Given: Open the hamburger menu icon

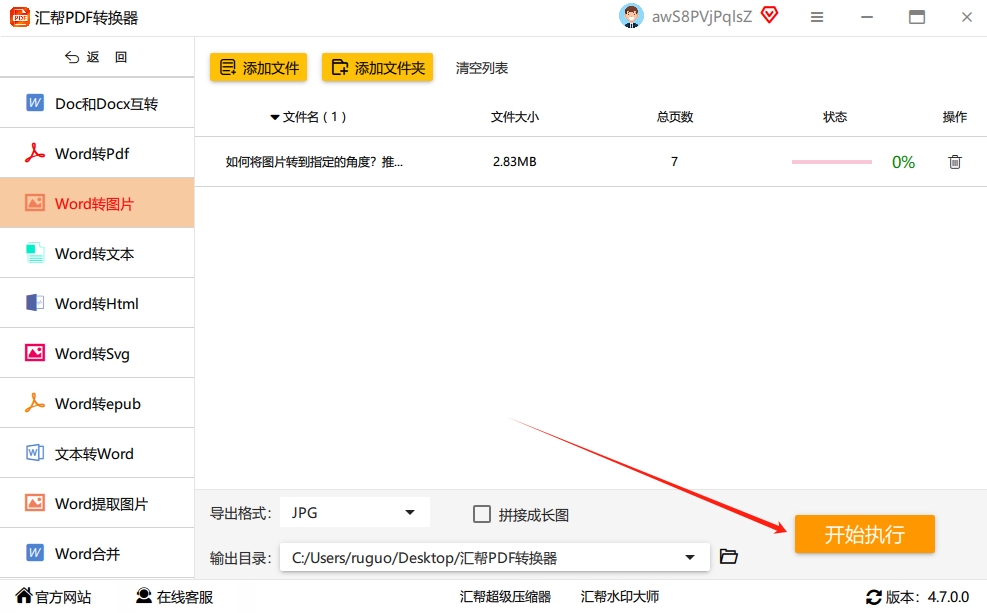Looking at the screenshot, I should (817, 17).
